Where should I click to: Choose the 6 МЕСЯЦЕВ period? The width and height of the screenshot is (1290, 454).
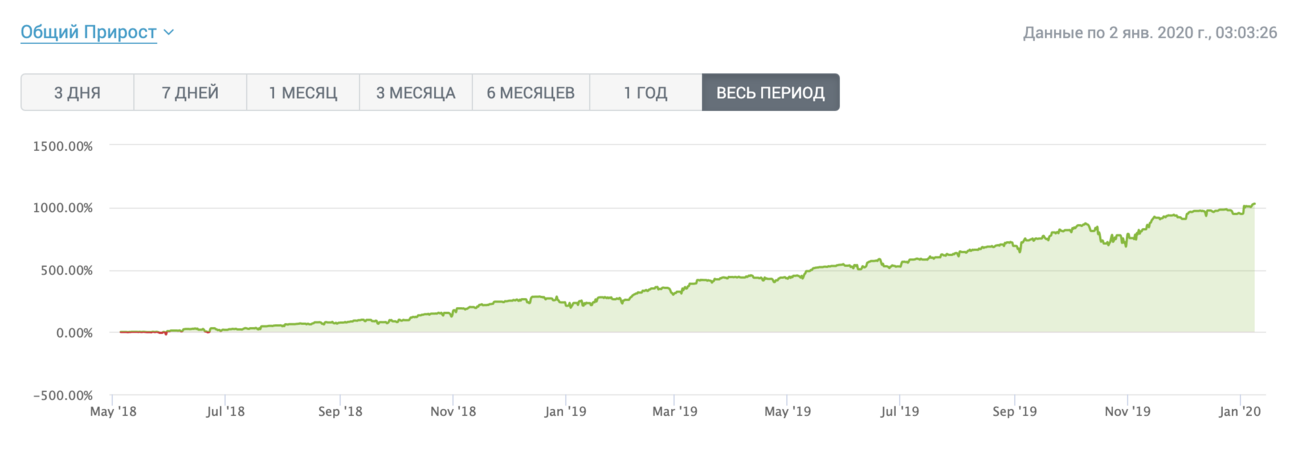(x=531, y=93)
